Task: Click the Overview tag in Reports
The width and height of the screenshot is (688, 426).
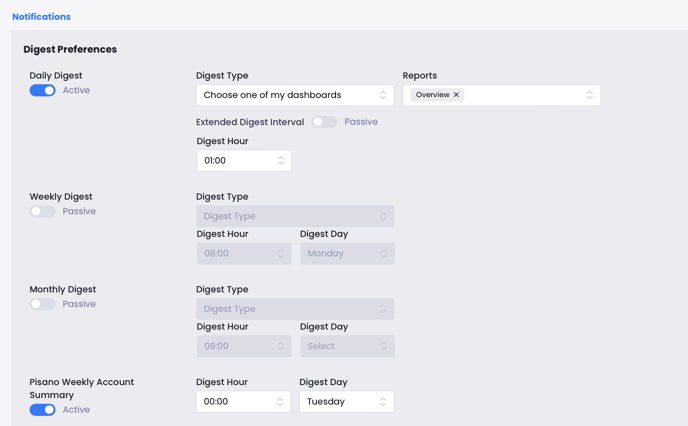Action: (x=432, y=95)
